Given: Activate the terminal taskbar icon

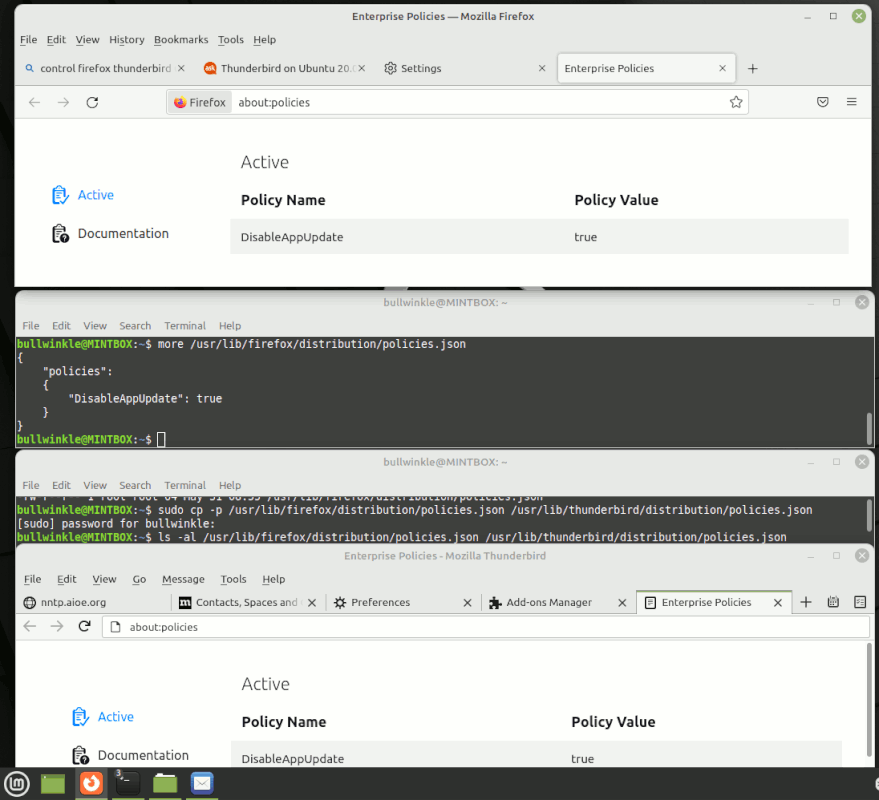Looking at the screenshot, I should coord(127,783).
